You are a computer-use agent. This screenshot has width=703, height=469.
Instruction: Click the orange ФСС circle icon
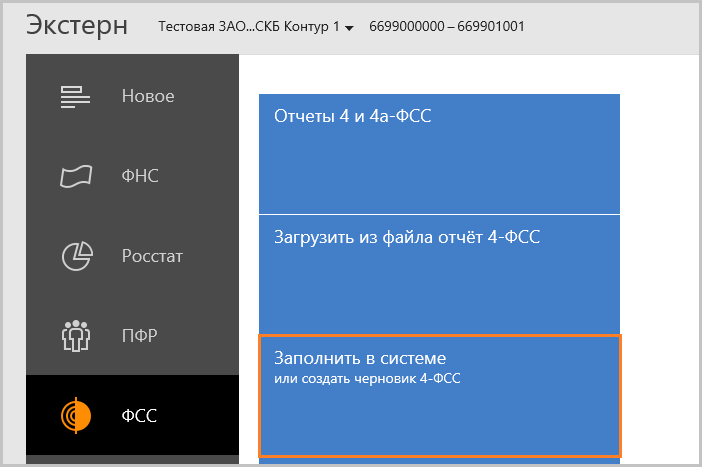tap(76, 416)
